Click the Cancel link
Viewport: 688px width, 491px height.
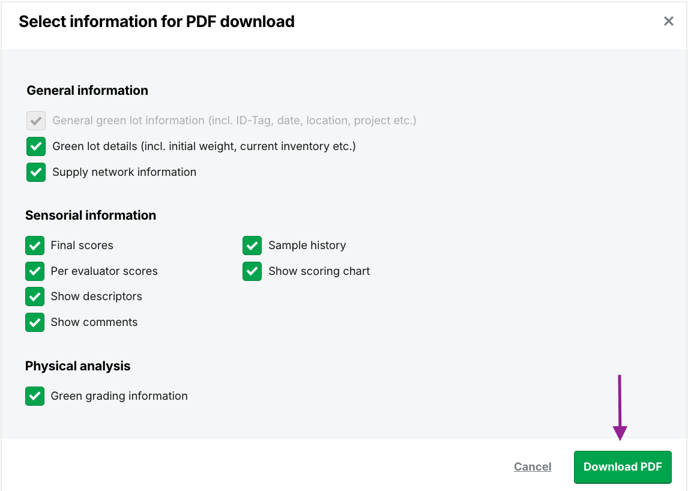533,467
